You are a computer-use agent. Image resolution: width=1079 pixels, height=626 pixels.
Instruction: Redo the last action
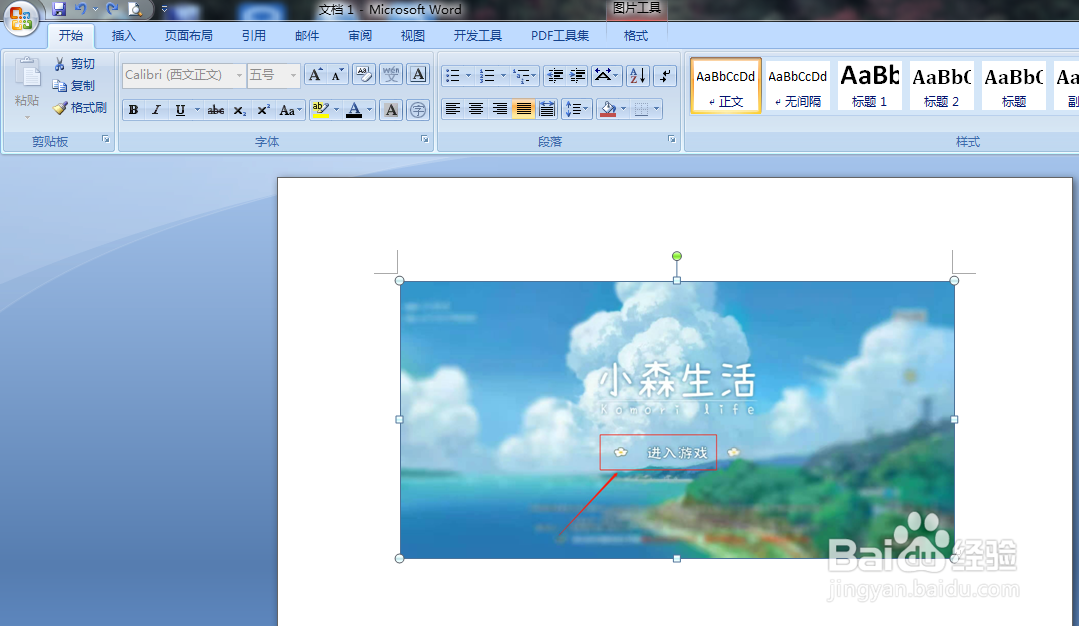pyautogui.click(x=113, y=10)
